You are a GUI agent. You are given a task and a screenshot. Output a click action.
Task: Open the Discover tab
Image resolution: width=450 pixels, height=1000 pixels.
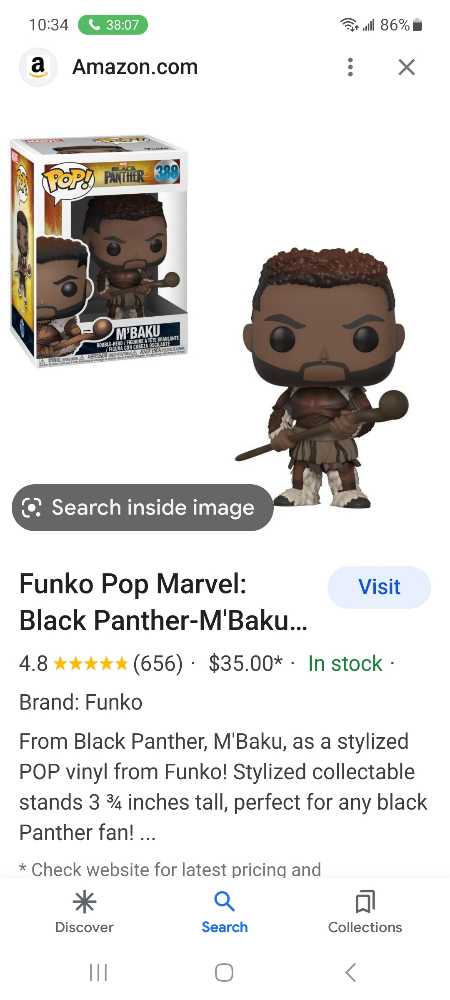pyautogui.click(x=84, y=913)
